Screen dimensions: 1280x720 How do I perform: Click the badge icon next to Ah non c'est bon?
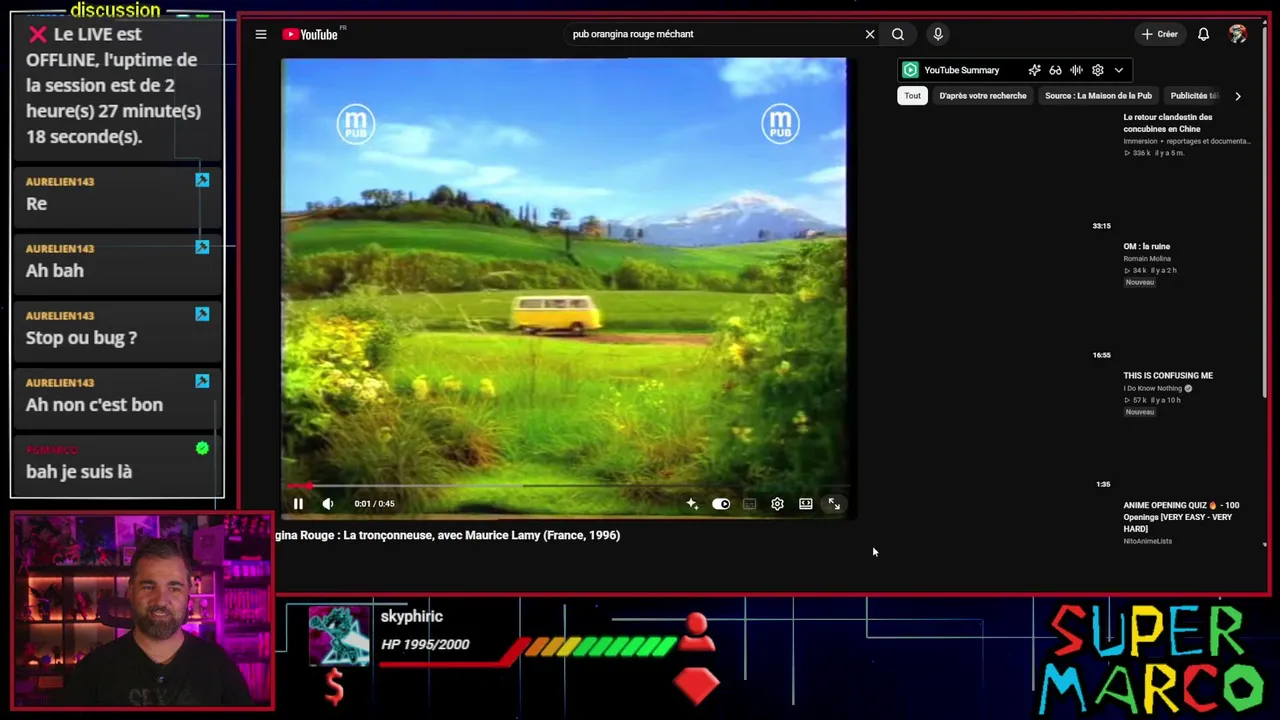click(x=202, y=381)
